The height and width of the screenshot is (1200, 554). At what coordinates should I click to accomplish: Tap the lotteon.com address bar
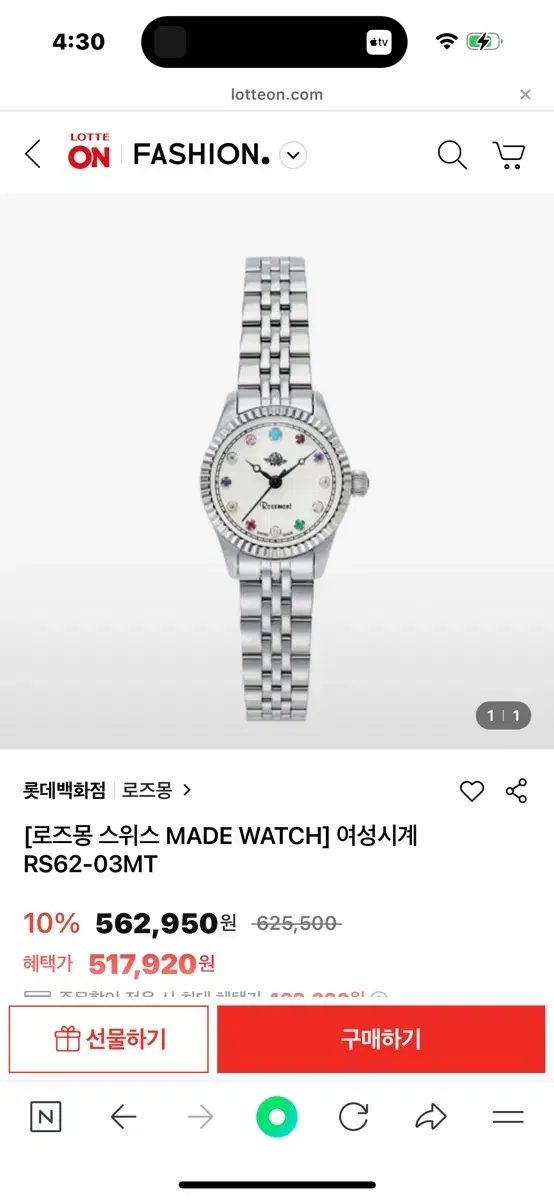click(277, 95)
